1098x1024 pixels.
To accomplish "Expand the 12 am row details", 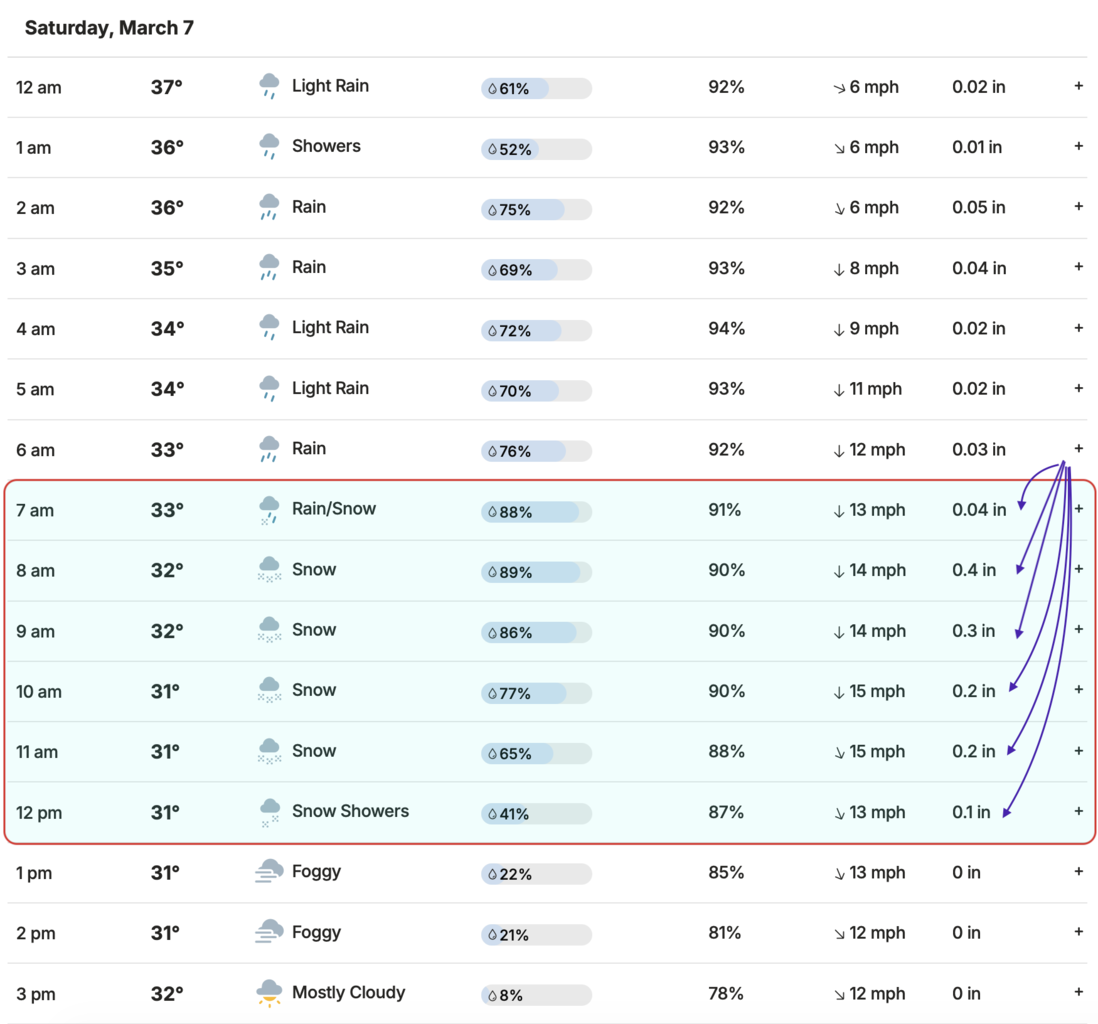I will [1078, 87].
